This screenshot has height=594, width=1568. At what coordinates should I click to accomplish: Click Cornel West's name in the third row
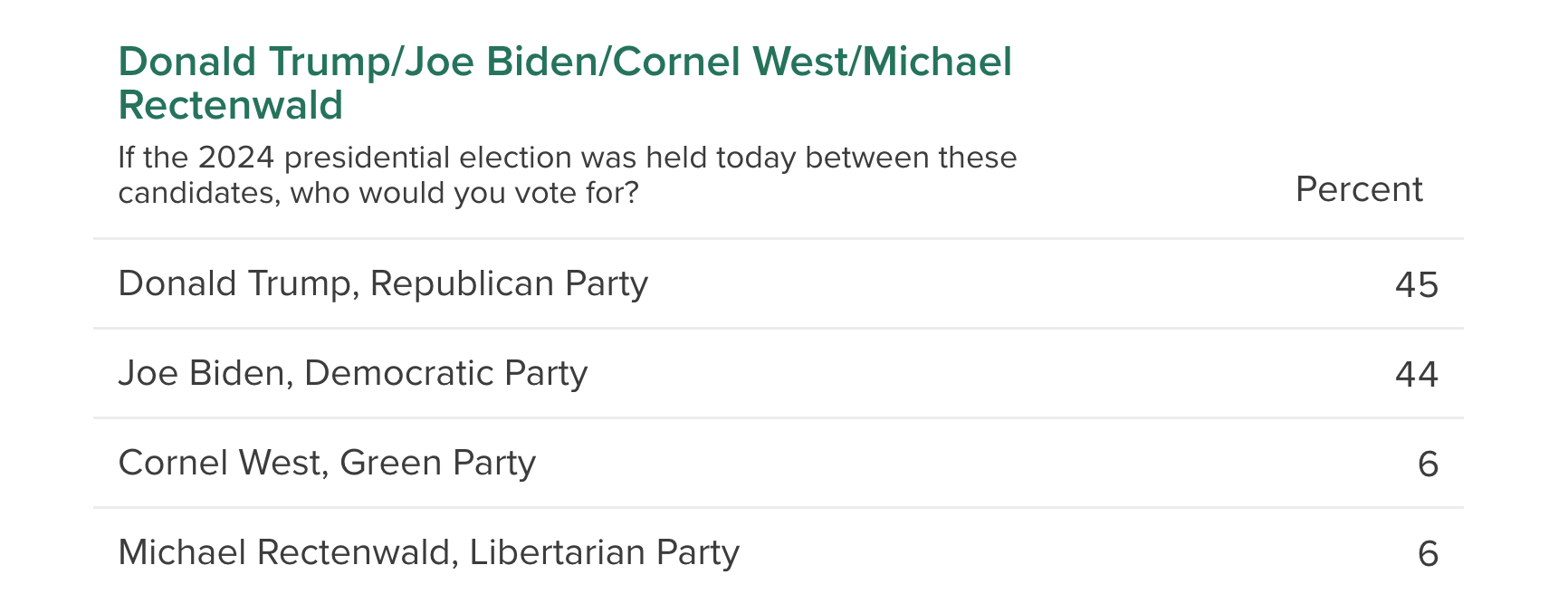click(x=221, y=463)
